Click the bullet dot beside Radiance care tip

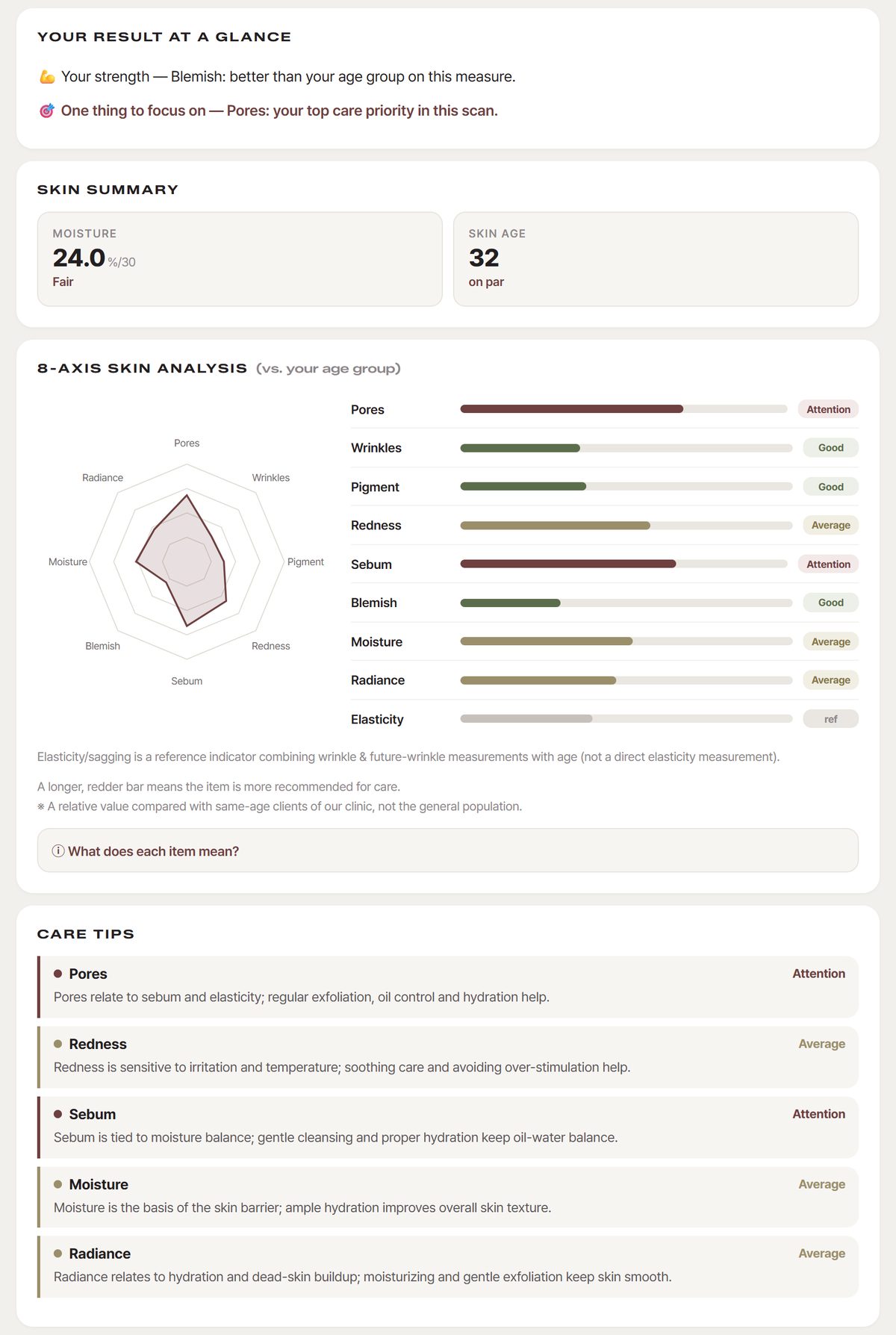click(x=57, y=1254)
